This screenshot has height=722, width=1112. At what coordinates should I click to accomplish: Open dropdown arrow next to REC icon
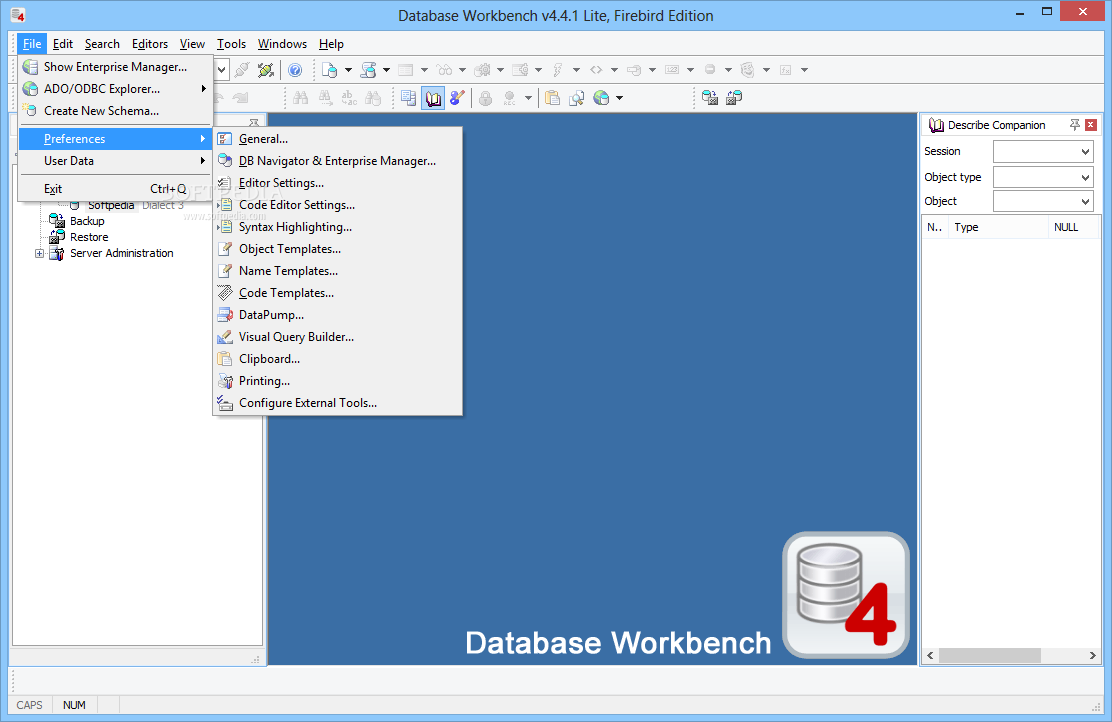[528, 98]
